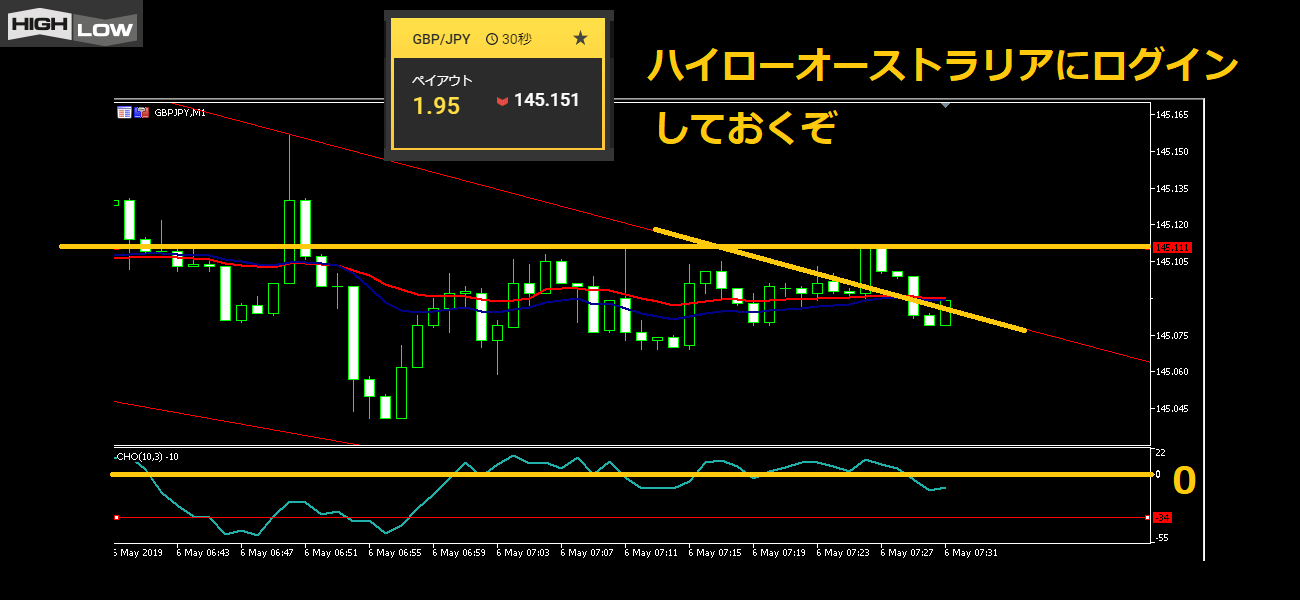Click the current price 145.151 on card

(x=546, y=101)
